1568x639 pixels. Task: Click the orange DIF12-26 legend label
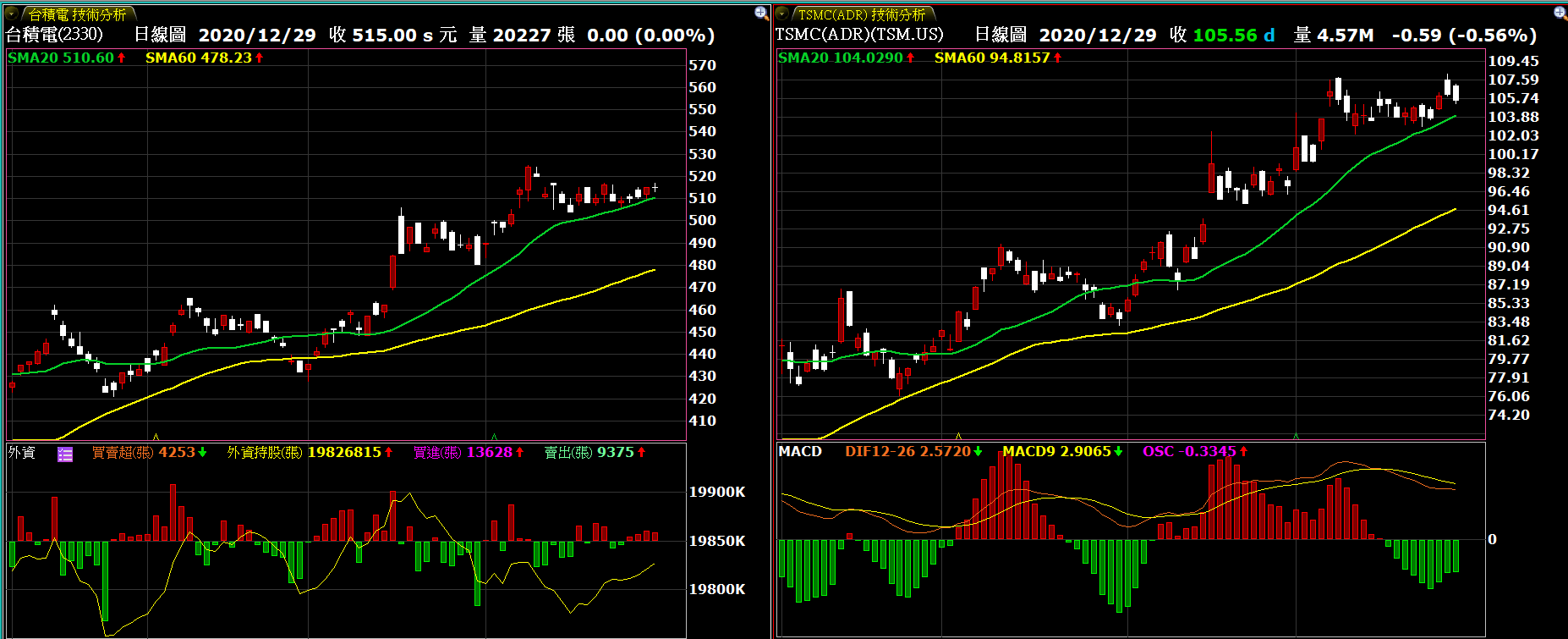pos(907,451)
